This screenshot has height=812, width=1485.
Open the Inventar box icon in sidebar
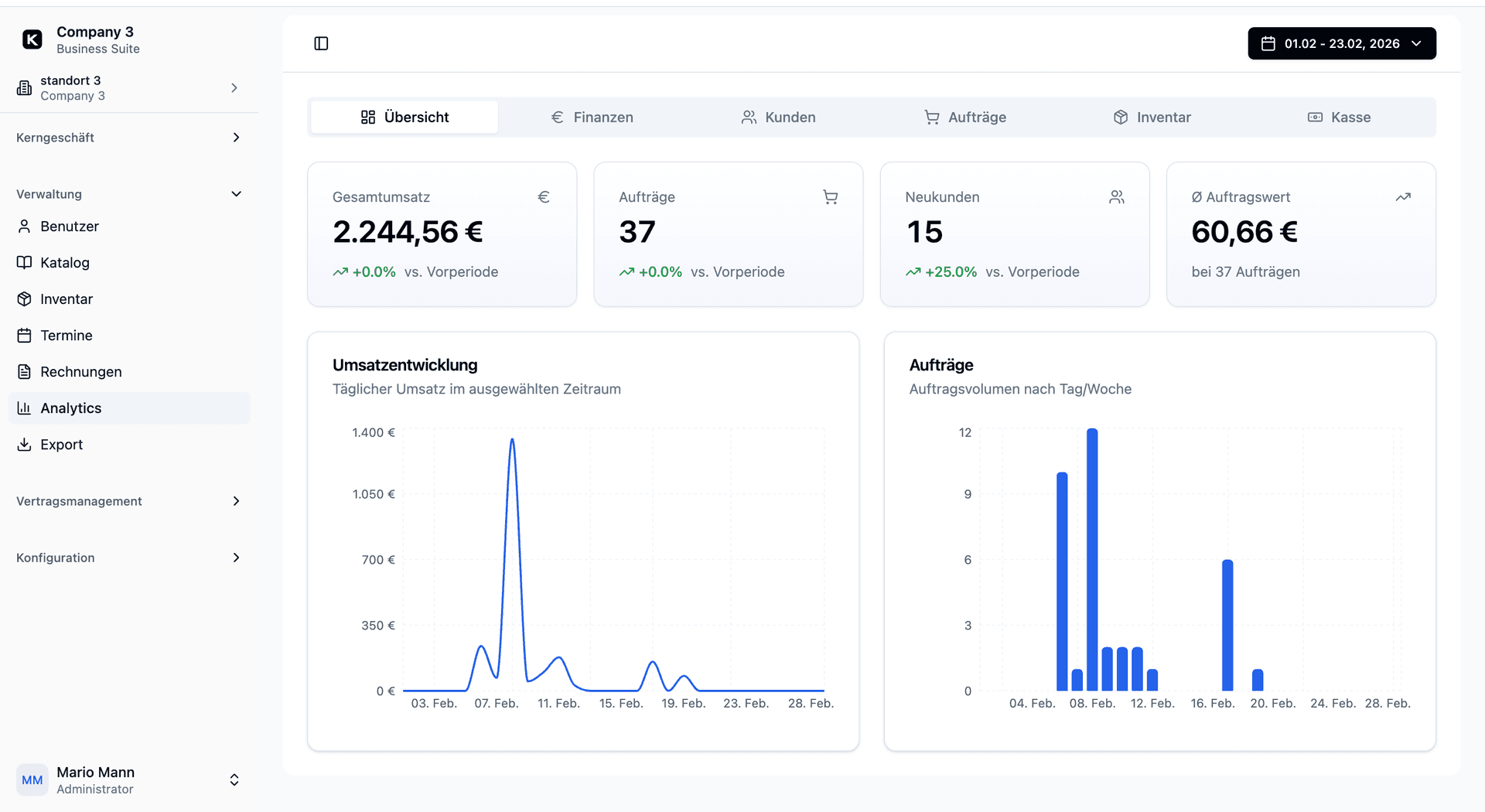point(24,299)
